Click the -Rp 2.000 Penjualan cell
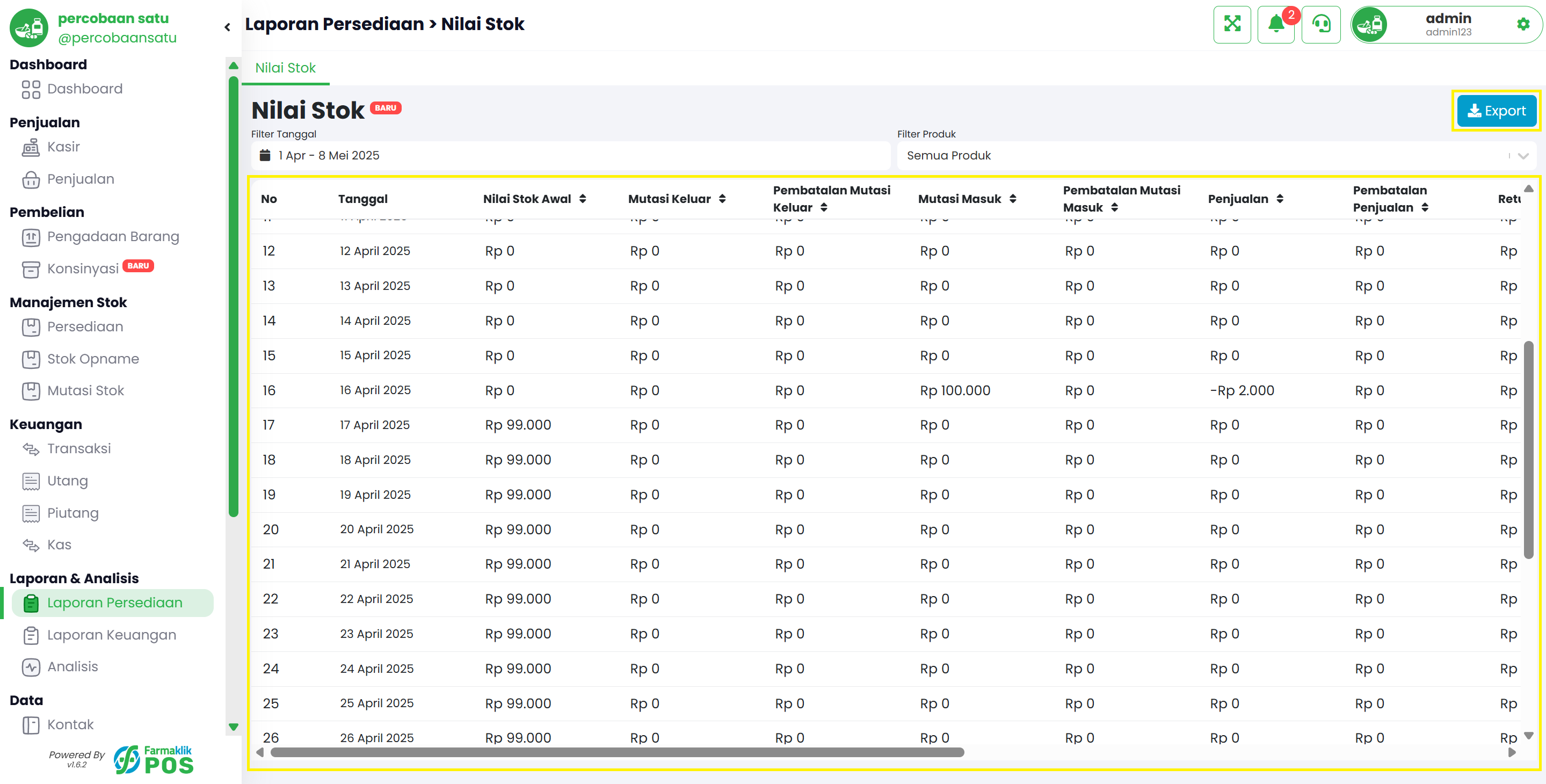Viewport: 1546px width, 784px height. pyautogui.click(x=1242, y=391)
